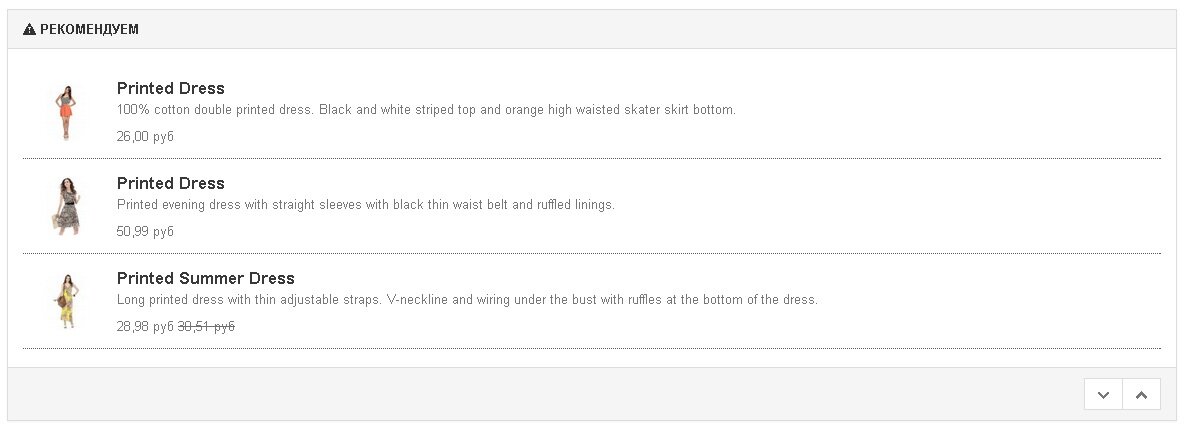The image size is (1187, 436).
Task: Open the Printed Dress title priced 50,99 руб
Action: [171, 183]
